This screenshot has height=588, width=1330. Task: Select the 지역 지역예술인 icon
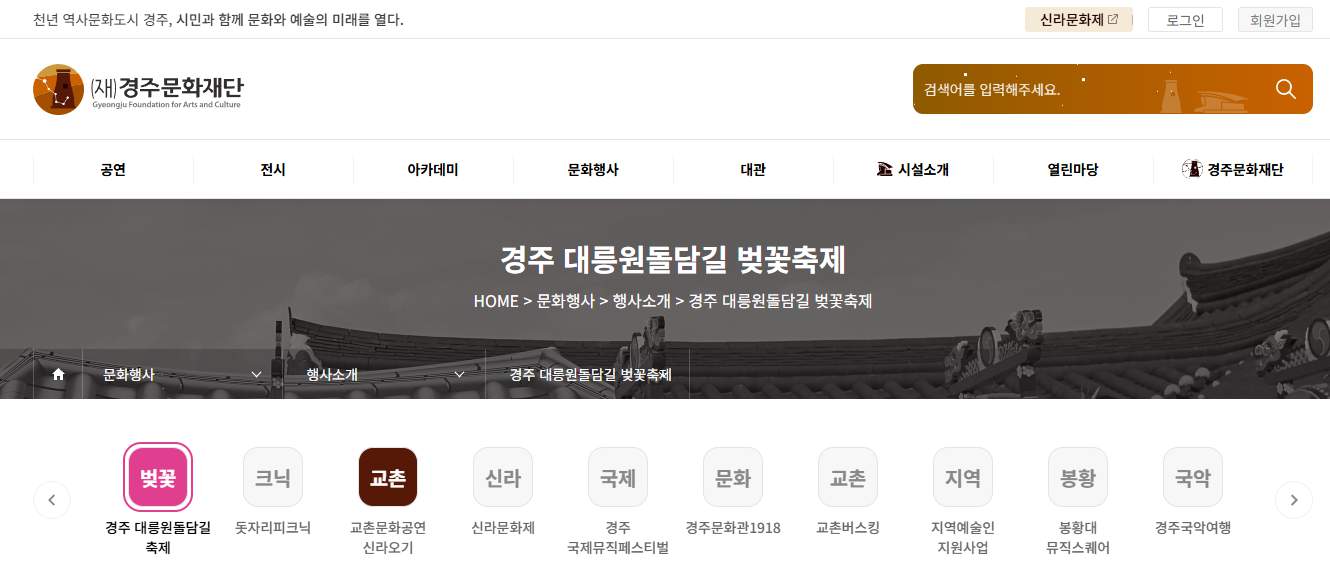(x=963, y=477)
